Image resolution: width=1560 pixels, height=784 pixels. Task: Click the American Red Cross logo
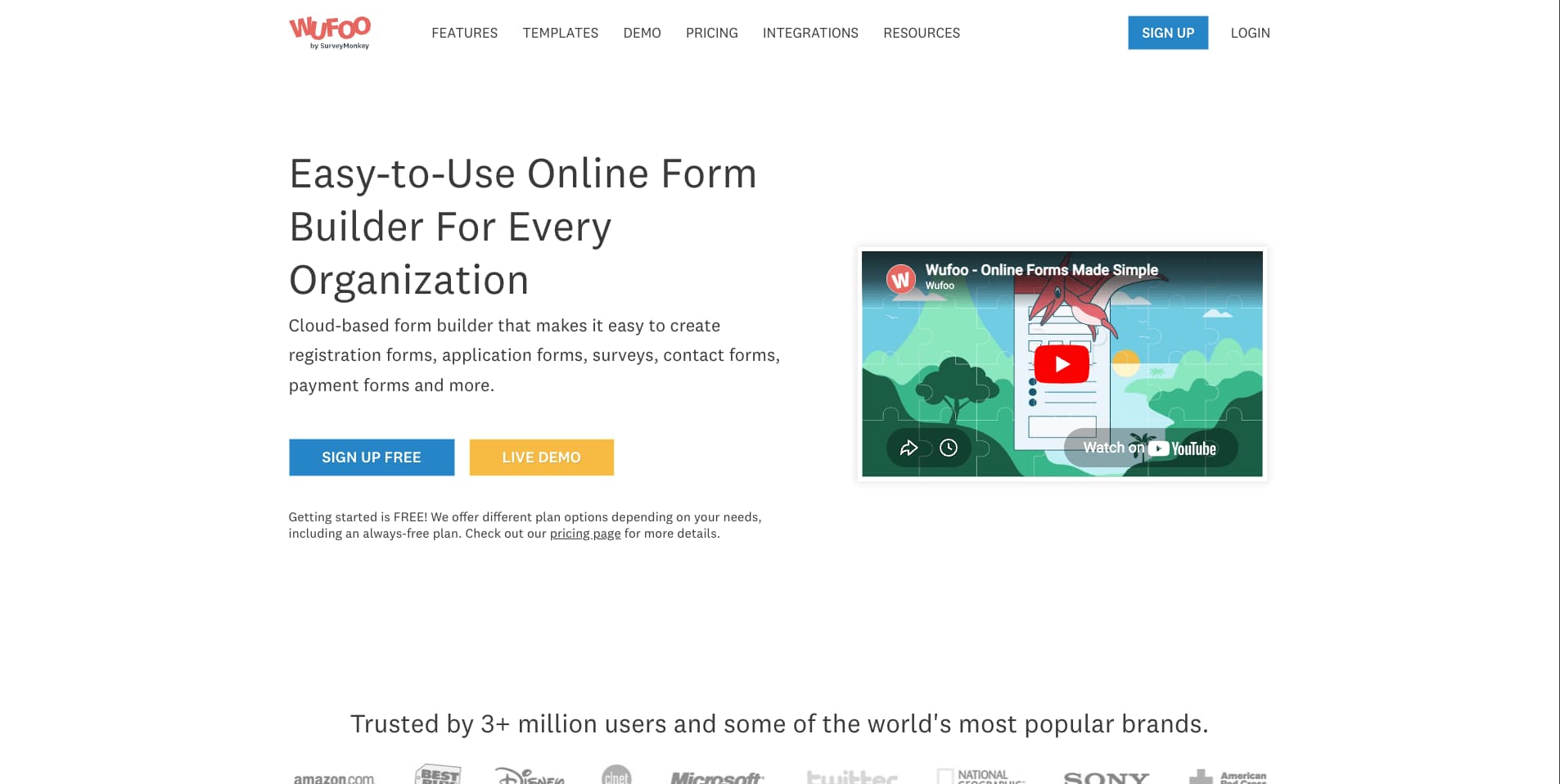[x=1228, y=777]
